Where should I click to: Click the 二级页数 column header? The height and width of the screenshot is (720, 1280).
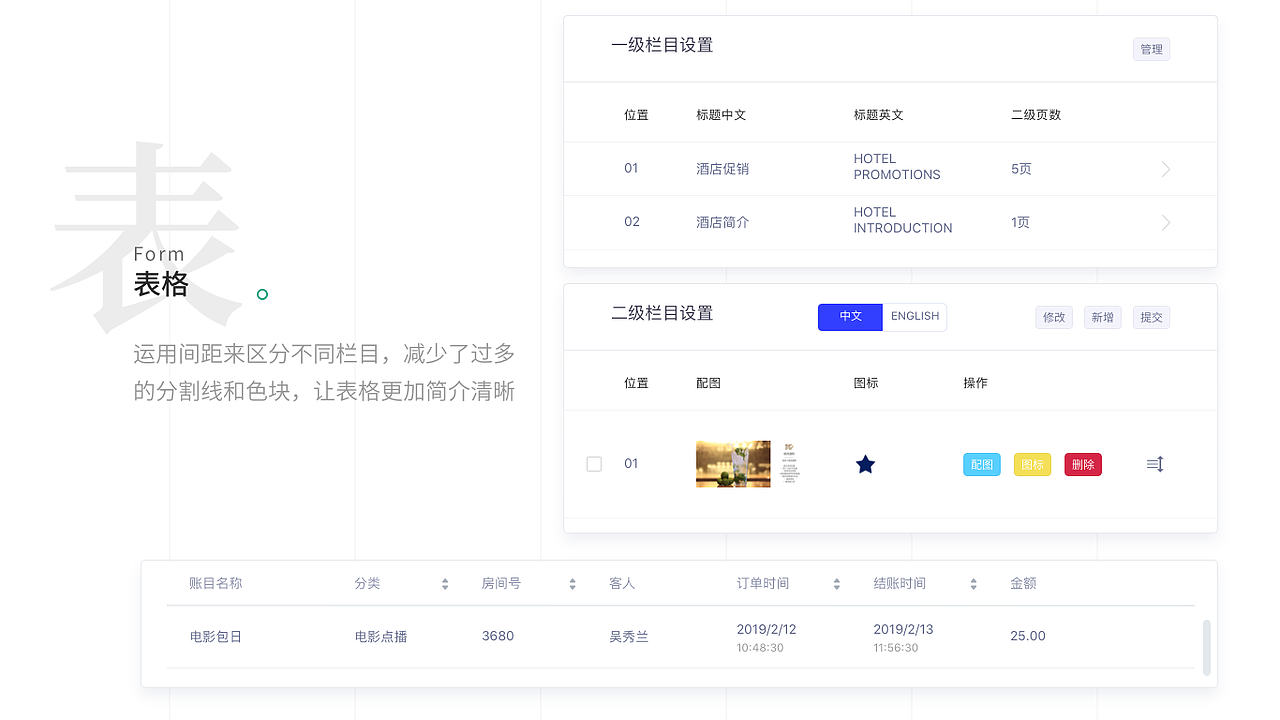(x=1036, y=115)
